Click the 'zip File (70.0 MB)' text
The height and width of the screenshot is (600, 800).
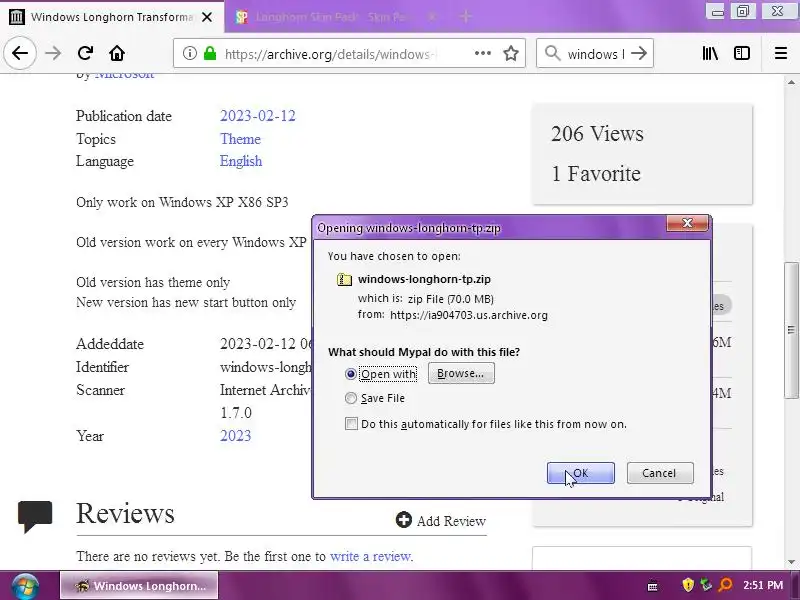451,299
